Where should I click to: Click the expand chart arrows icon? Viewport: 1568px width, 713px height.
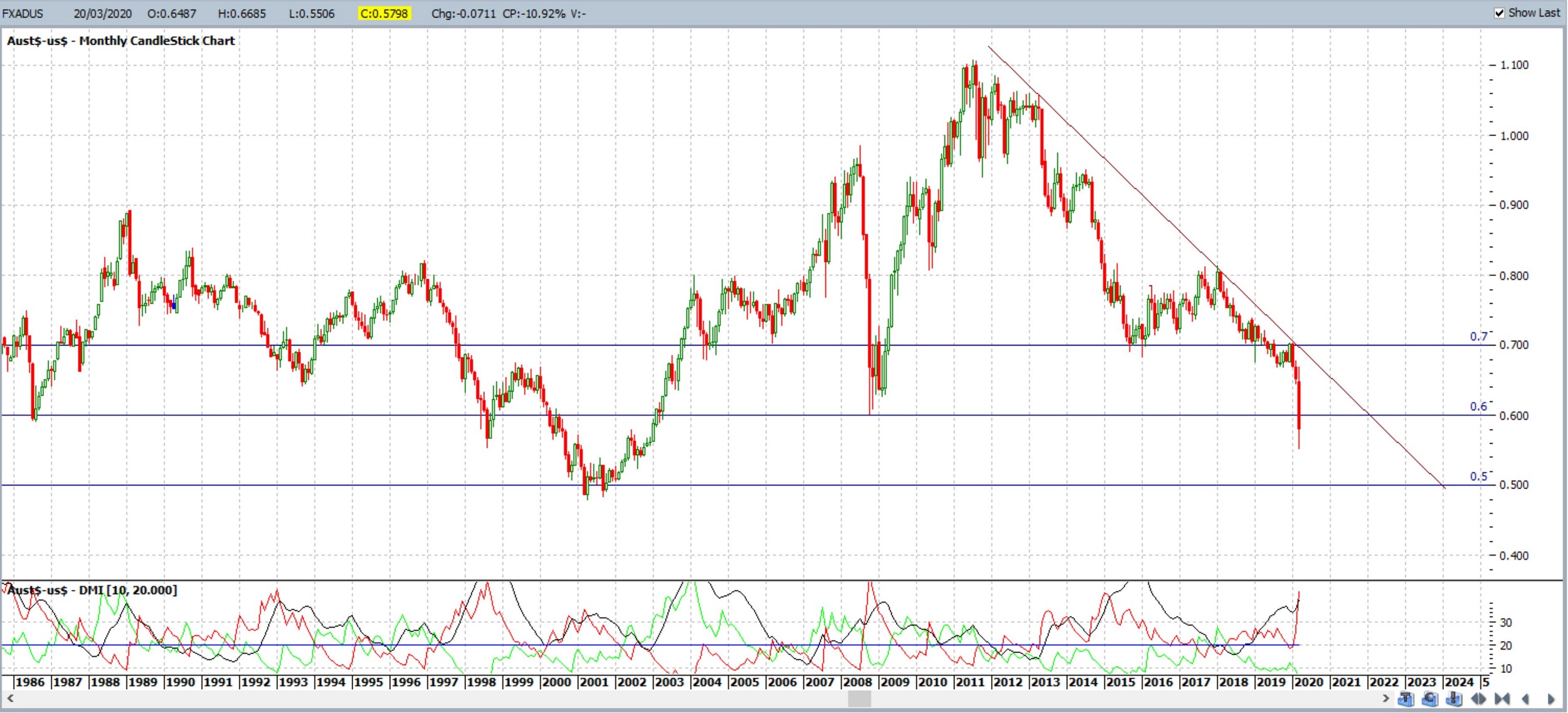pos(1478,699)
